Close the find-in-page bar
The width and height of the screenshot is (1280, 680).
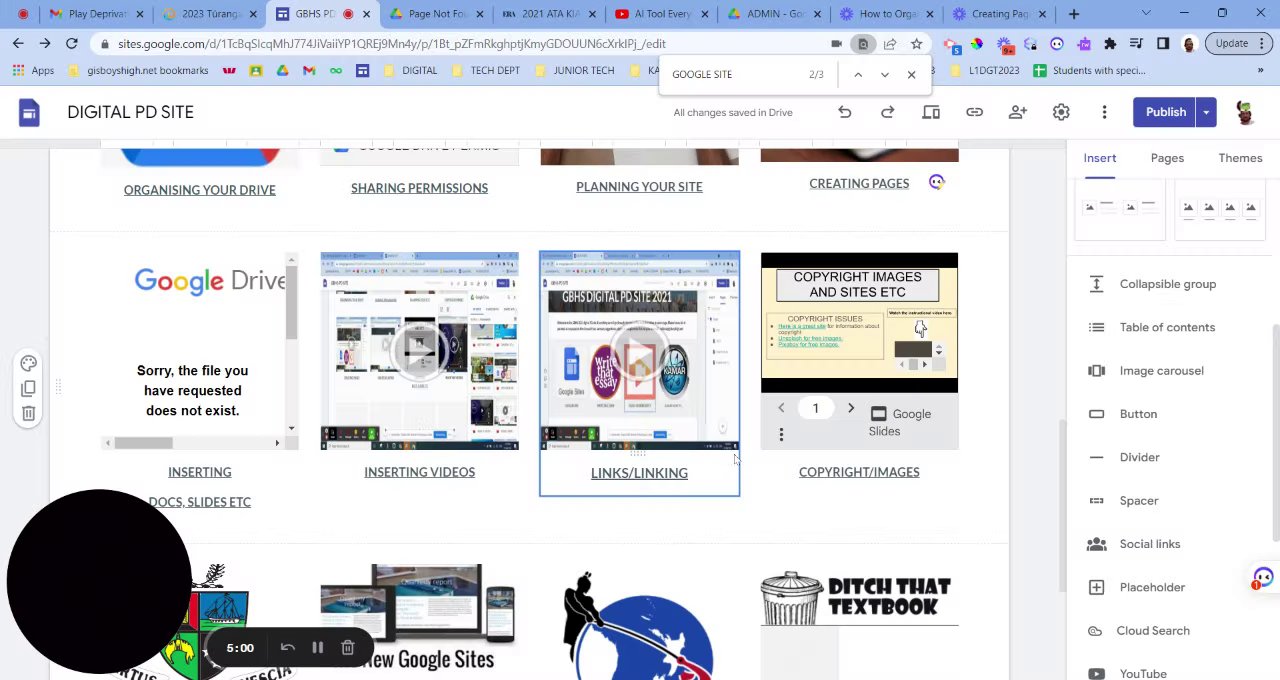pyautogui.click(x=911, y=75)
